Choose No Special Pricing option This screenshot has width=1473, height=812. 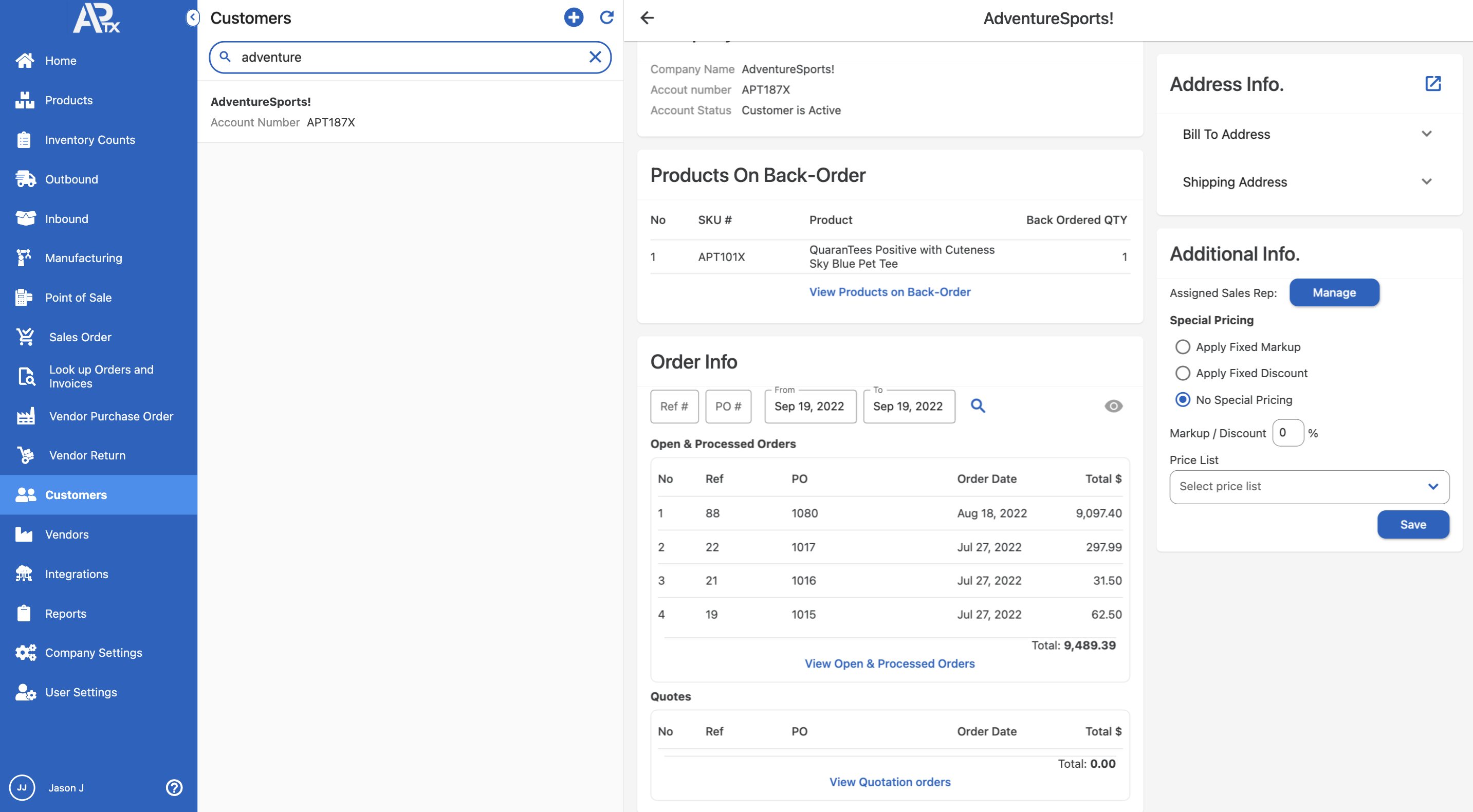[1183, 400]
